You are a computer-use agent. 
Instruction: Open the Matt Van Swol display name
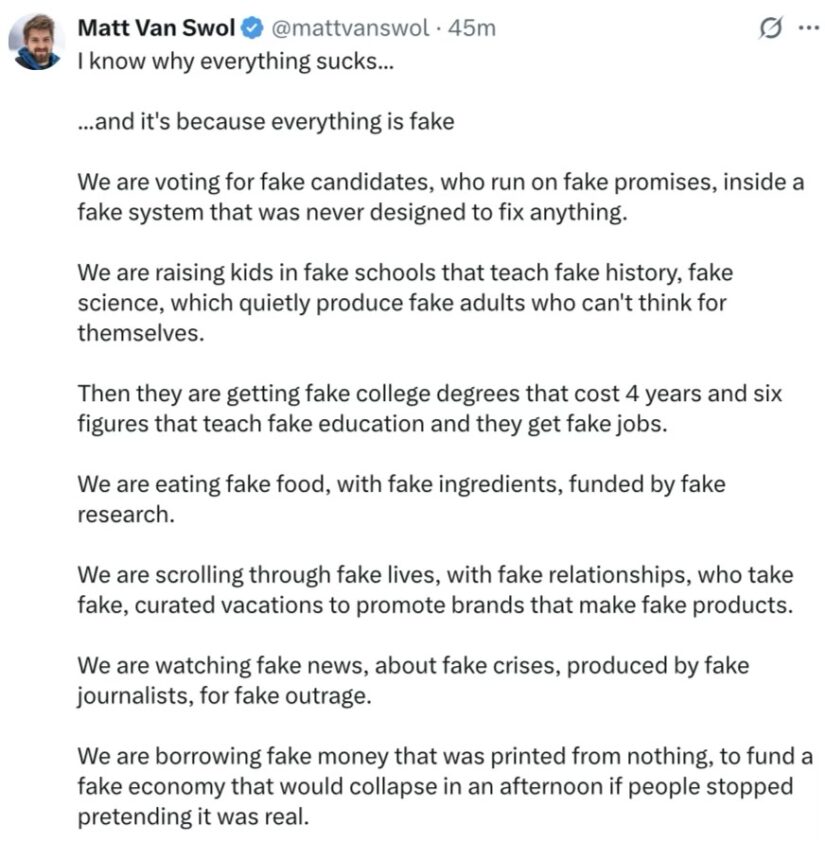tap(157, 28)
